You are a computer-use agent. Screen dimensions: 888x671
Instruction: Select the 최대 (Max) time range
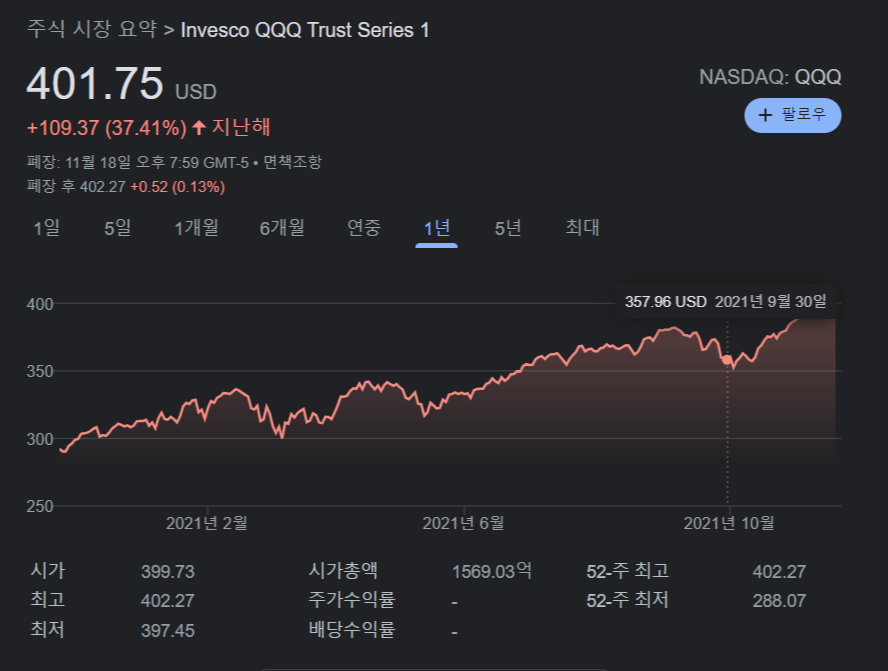582,228
